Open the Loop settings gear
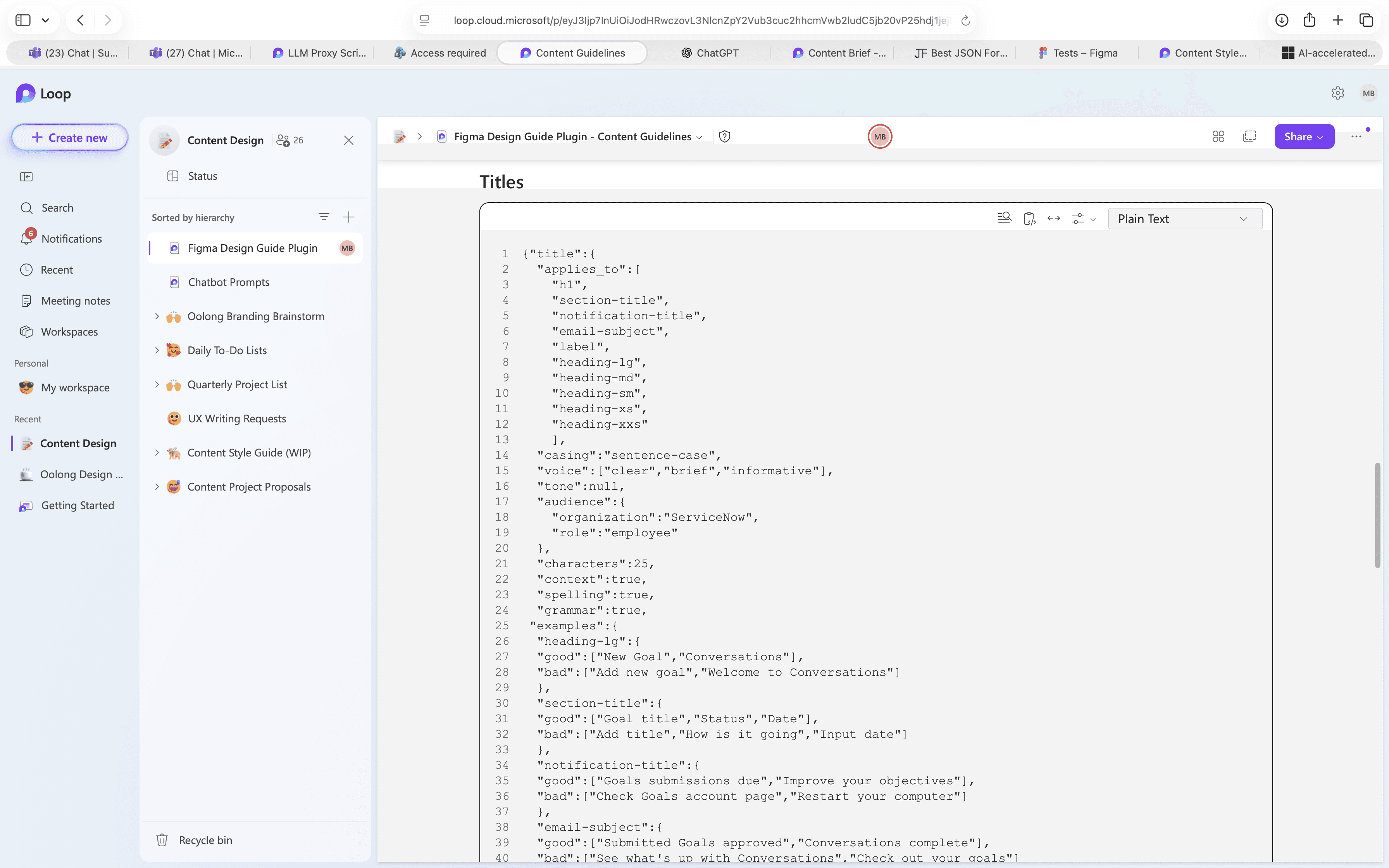The image size is (1389, 868). 1337,93
